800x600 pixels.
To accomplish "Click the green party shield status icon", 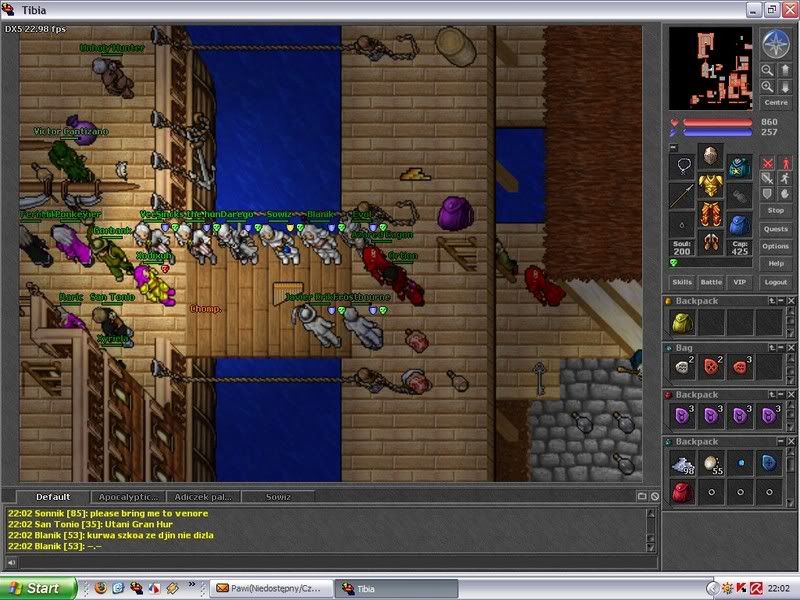I will pos(673,263).
